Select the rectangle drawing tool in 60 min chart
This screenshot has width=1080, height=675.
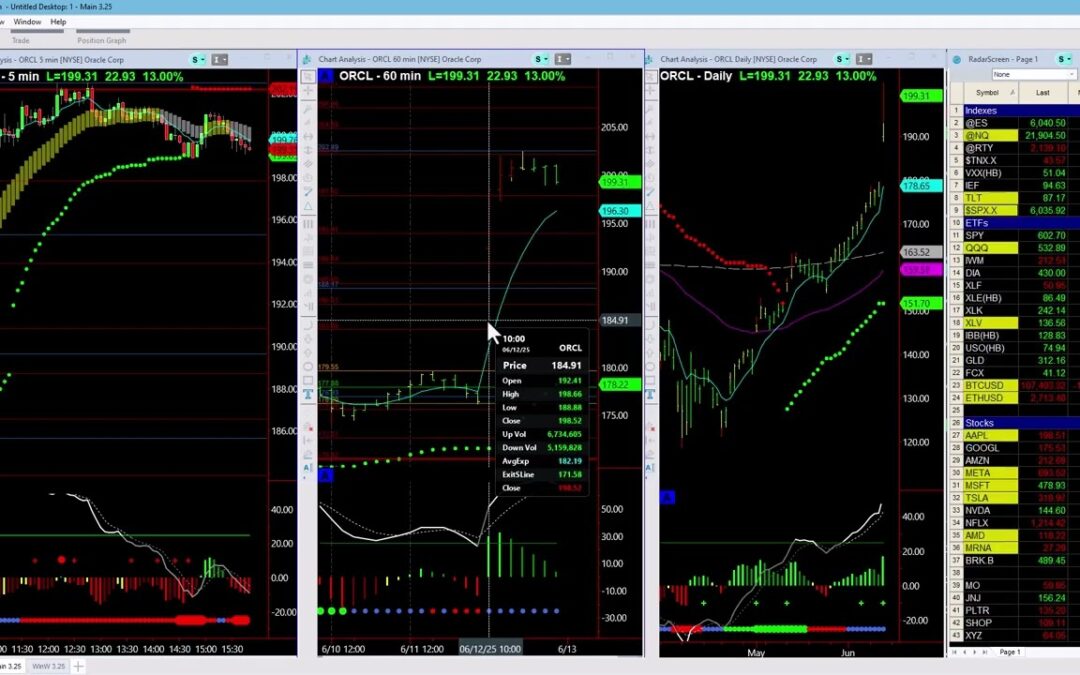pos(308,380)
